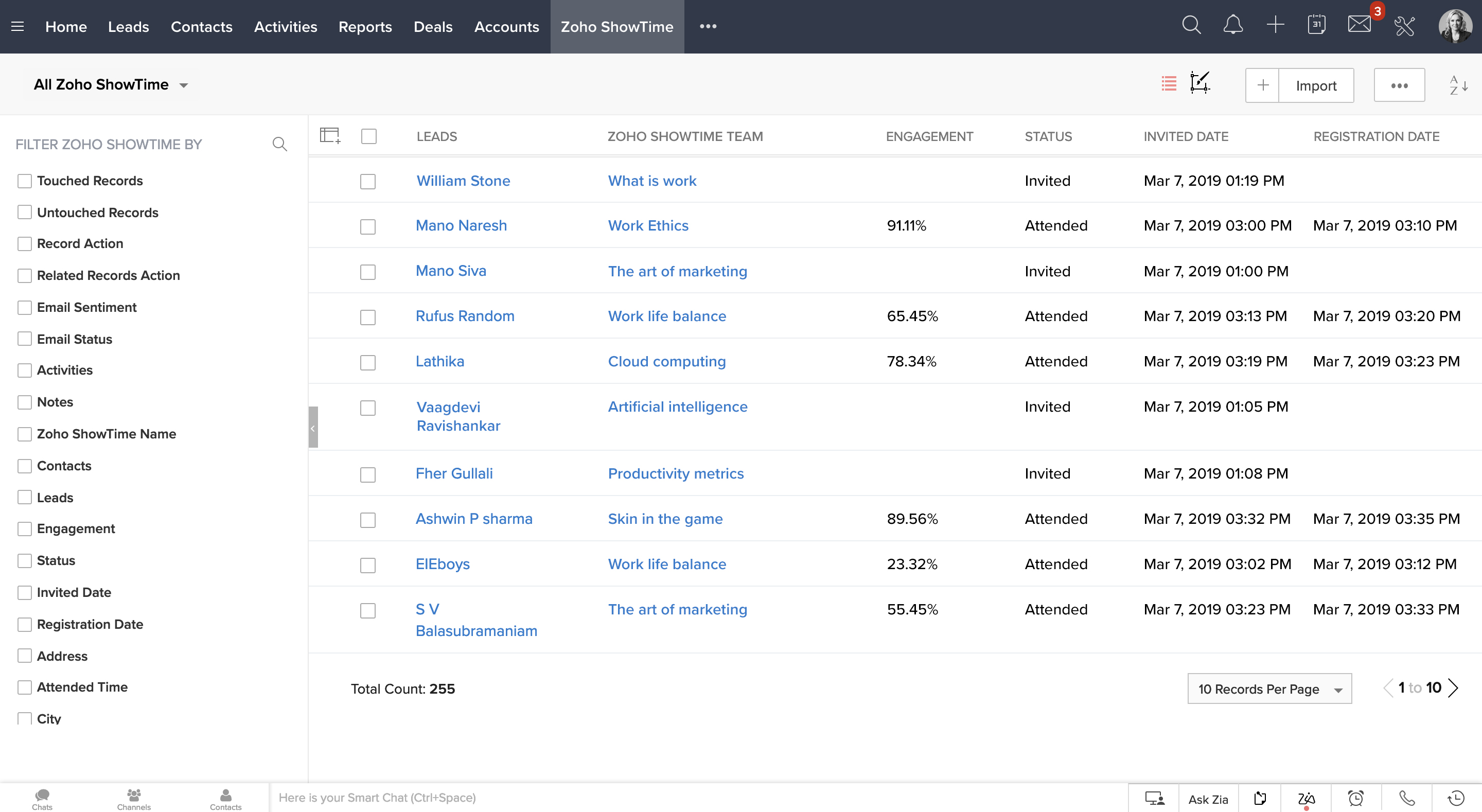Open the Deals tab
This screenshot has height=812, width=1482.
coord(433,26)
